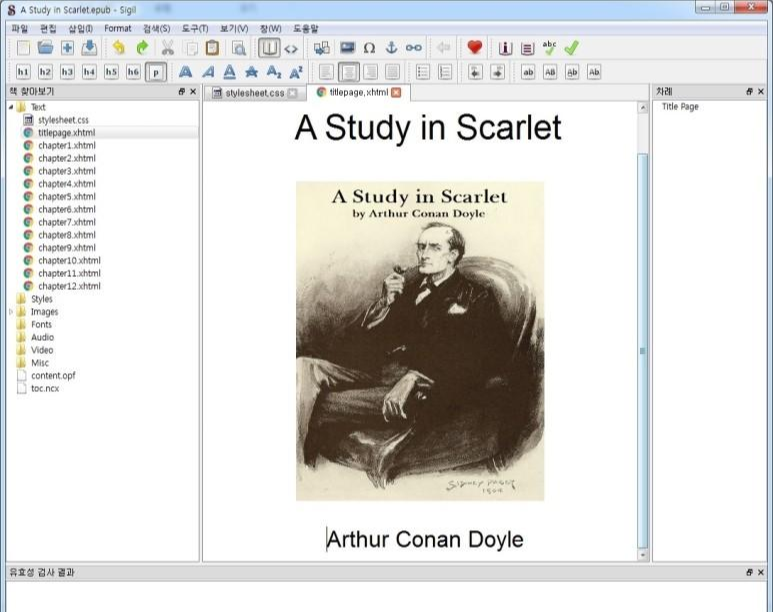
Task: Close the titlepage.xhtml tab
Action: click(396, 92)
